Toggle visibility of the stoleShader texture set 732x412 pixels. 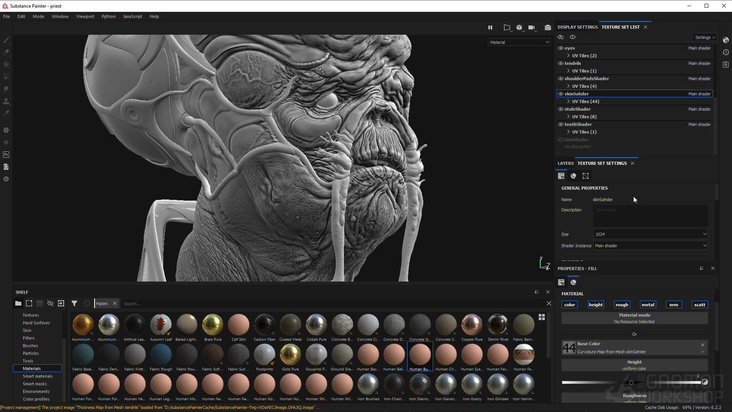point(561,109)
